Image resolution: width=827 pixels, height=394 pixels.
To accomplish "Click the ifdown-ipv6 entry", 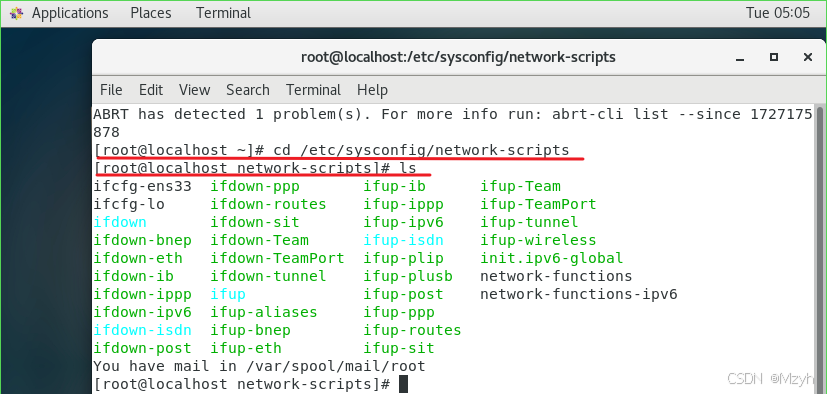I will click(142, 312).
